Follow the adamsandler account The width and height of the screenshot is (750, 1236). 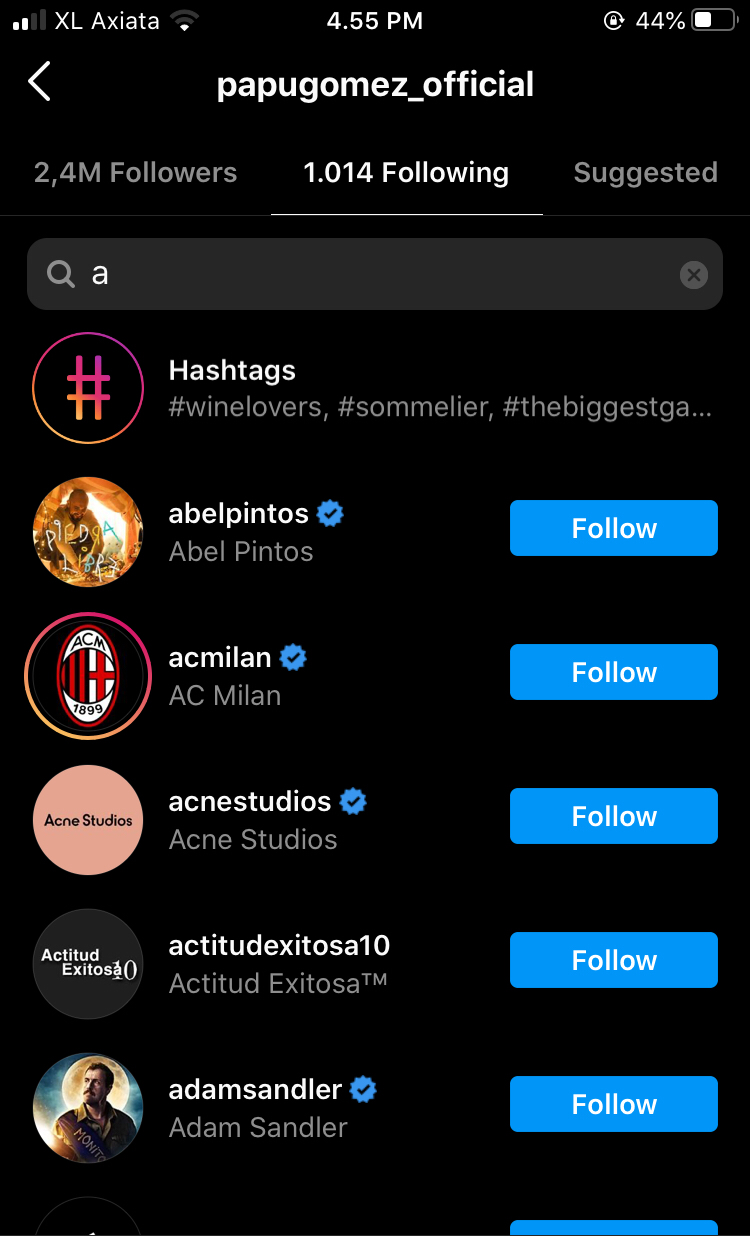coord(613,1104)
